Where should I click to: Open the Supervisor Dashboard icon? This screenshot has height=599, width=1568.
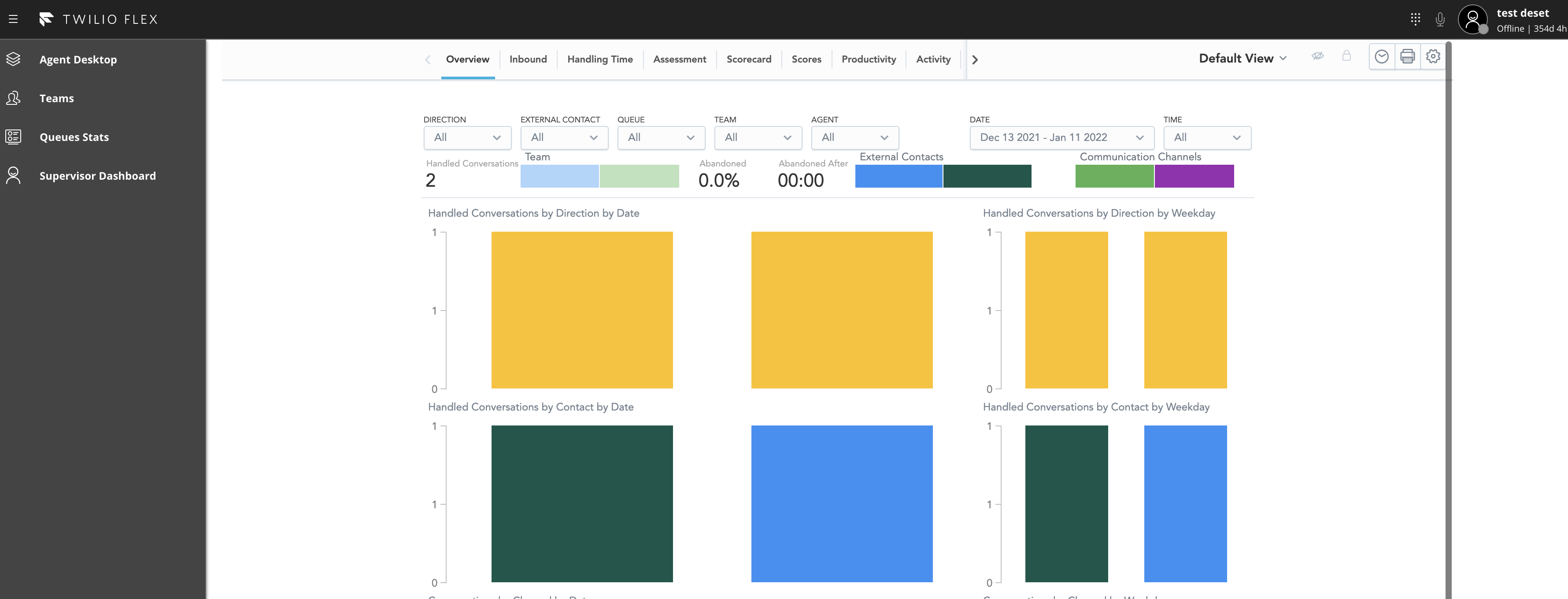pos(14,176)
